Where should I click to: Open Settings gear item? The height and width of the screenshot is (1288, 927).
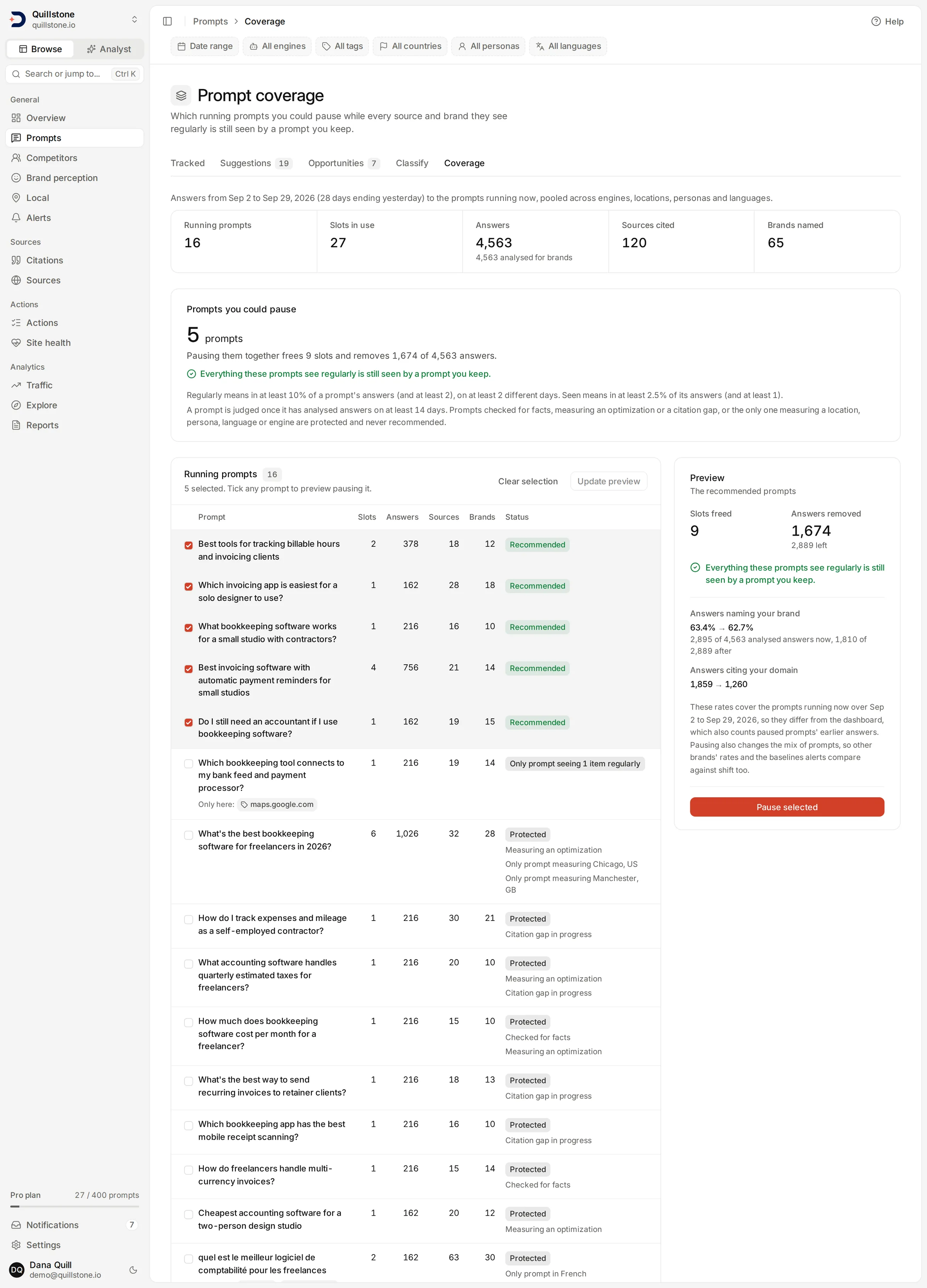point(75,1245)
